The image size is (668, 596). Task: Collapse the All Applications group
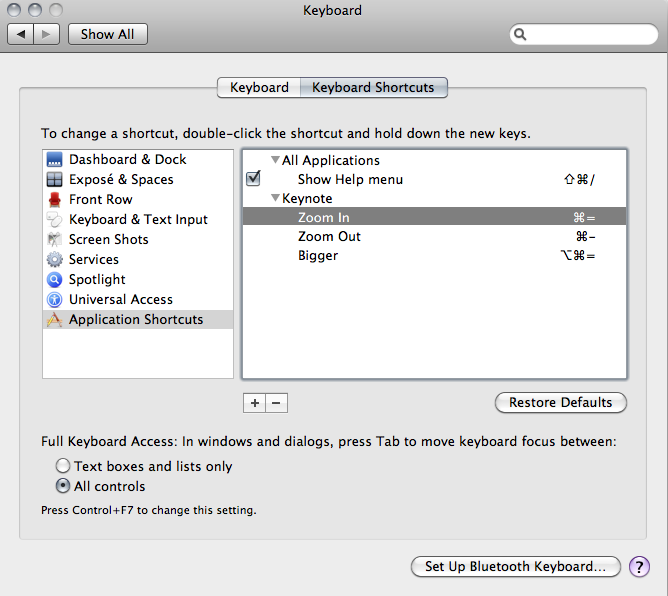tap(275, 160)
